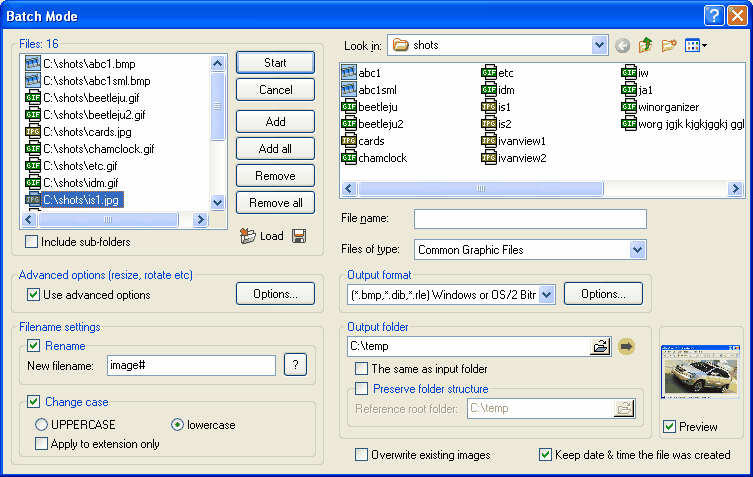Expand the Output format dropdown

tap(546, 294)
